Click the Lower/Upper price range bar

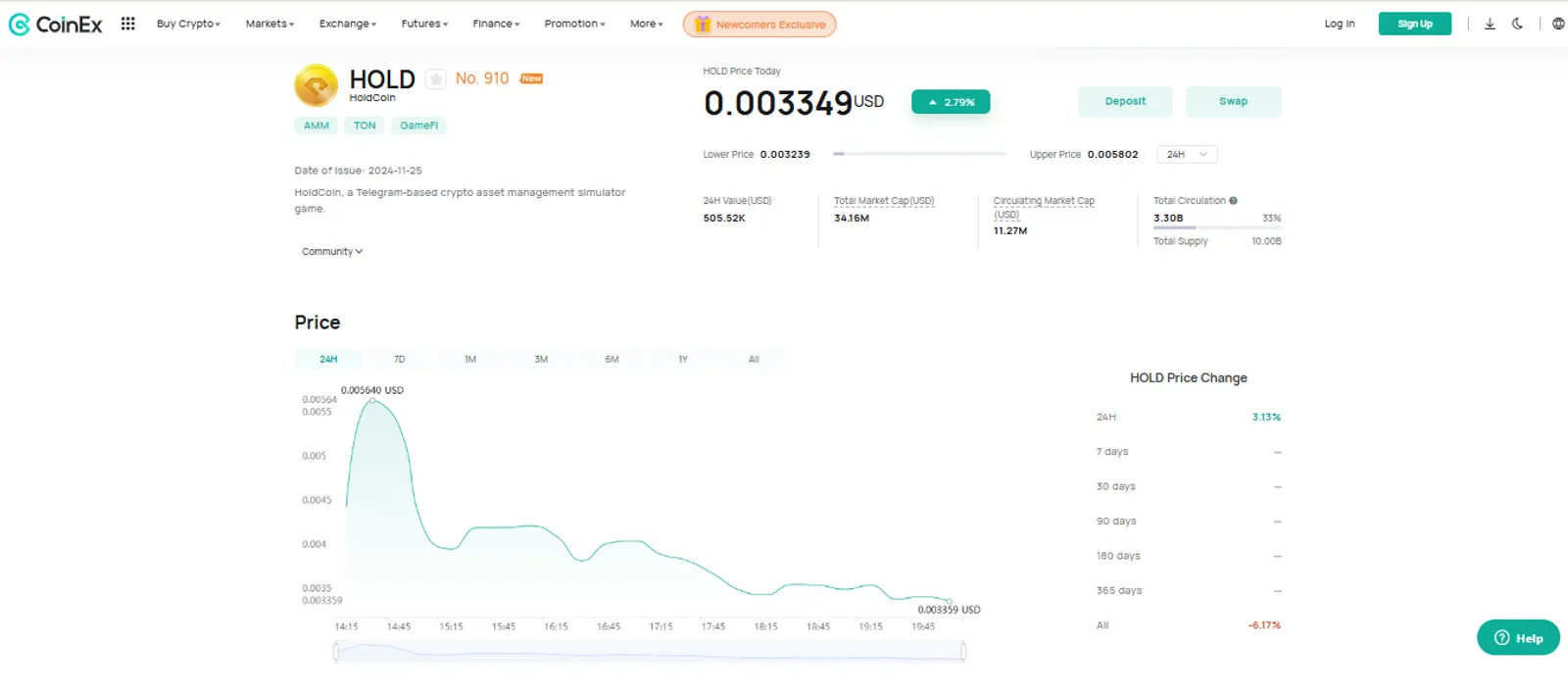(919, 154)
